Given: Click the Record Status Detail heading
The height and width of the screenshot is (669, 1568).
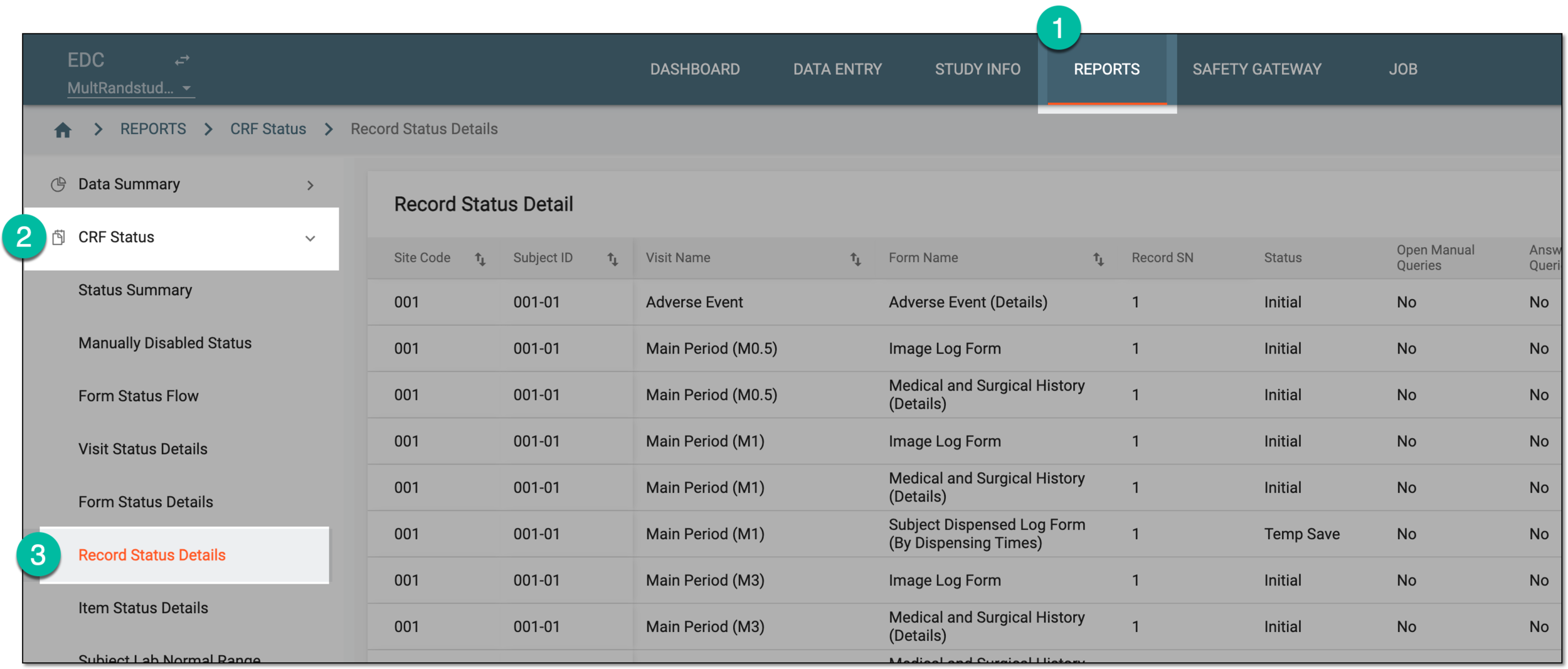Looking at the screenshot, I should [484, 204].
